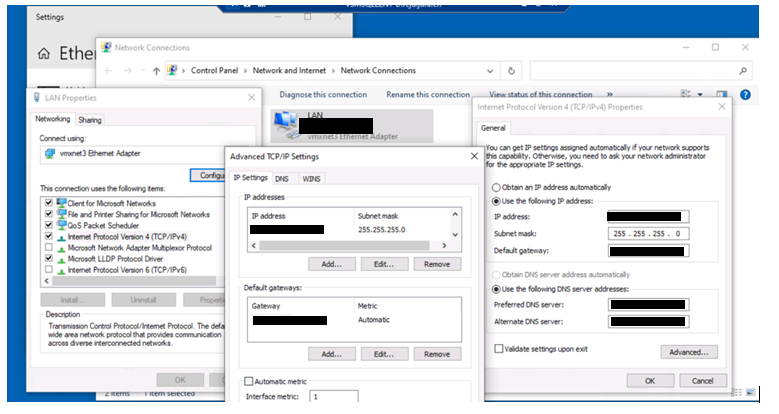The height and width of the screenshot is (414, 779).
Task: Open the blue Help question mark icon
Action: point(745,94)
